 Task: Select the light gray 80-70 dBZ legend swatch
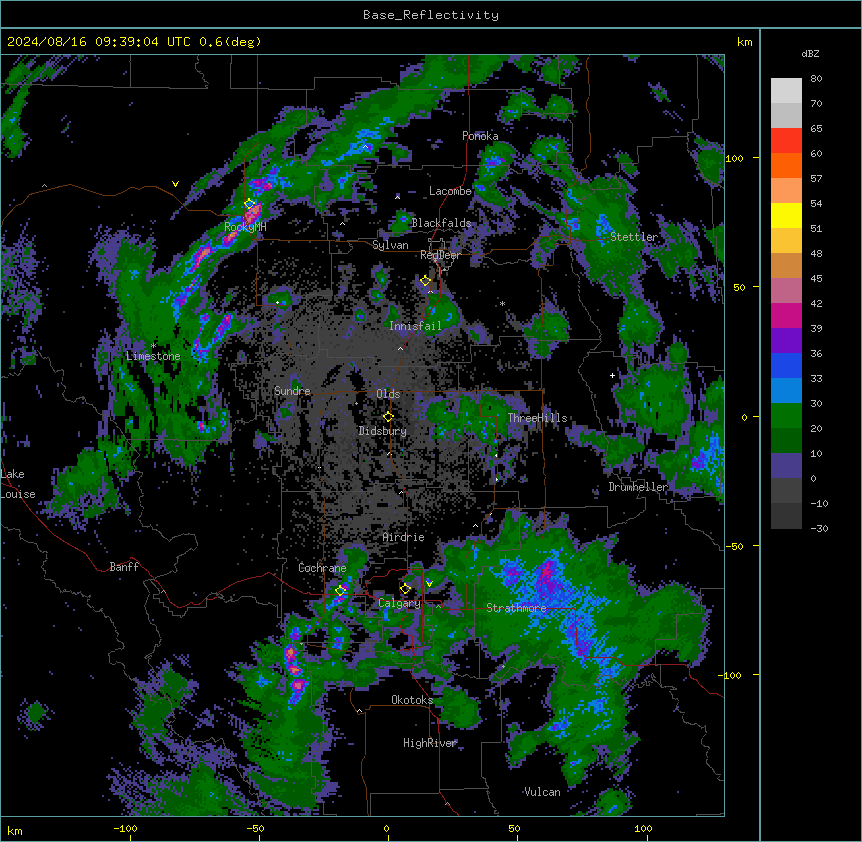click(786, 91)
